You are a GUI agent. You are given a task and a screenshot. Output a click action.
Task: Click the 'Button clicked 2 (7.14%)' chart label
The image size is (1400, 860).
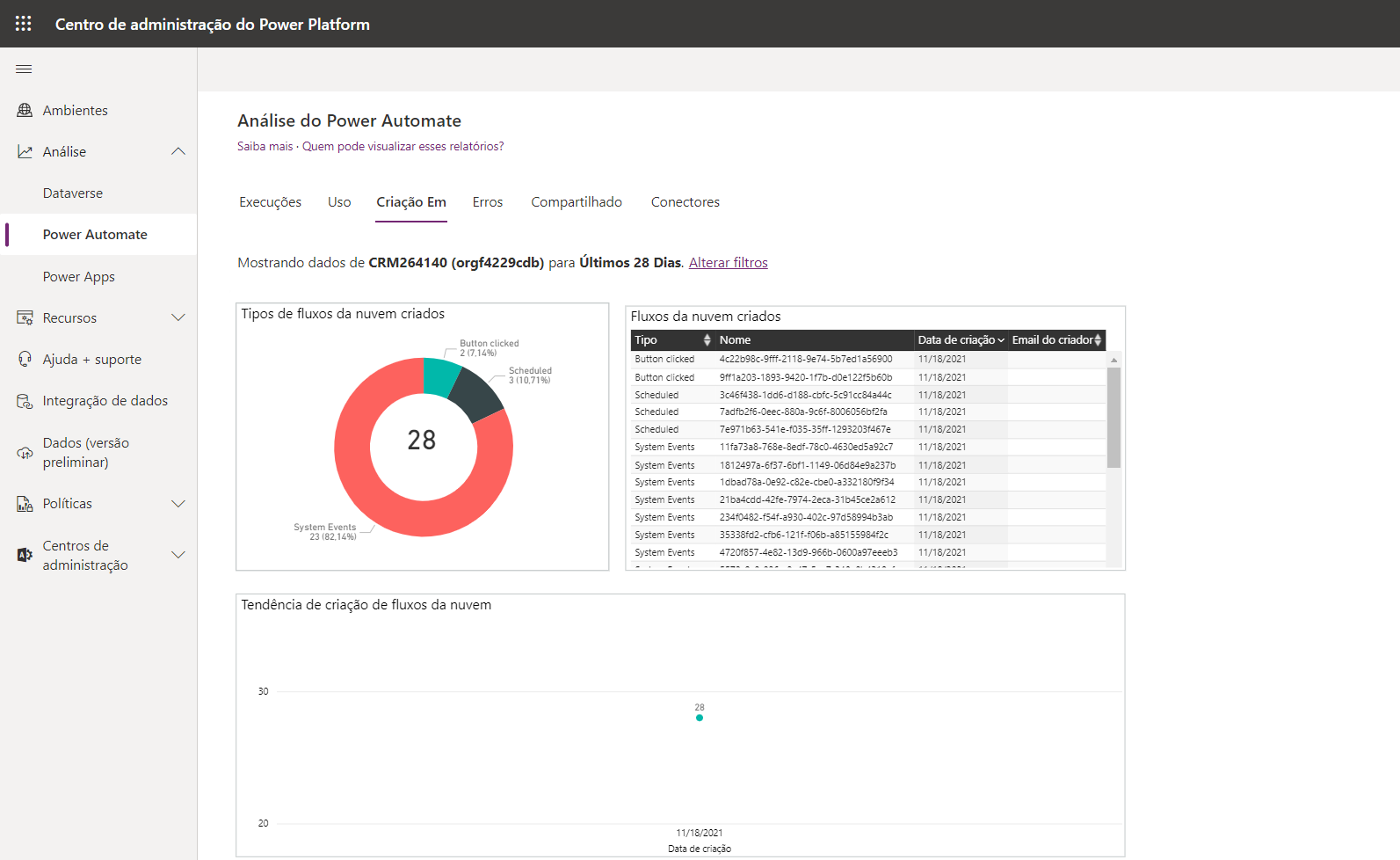[x=490, y=348]
